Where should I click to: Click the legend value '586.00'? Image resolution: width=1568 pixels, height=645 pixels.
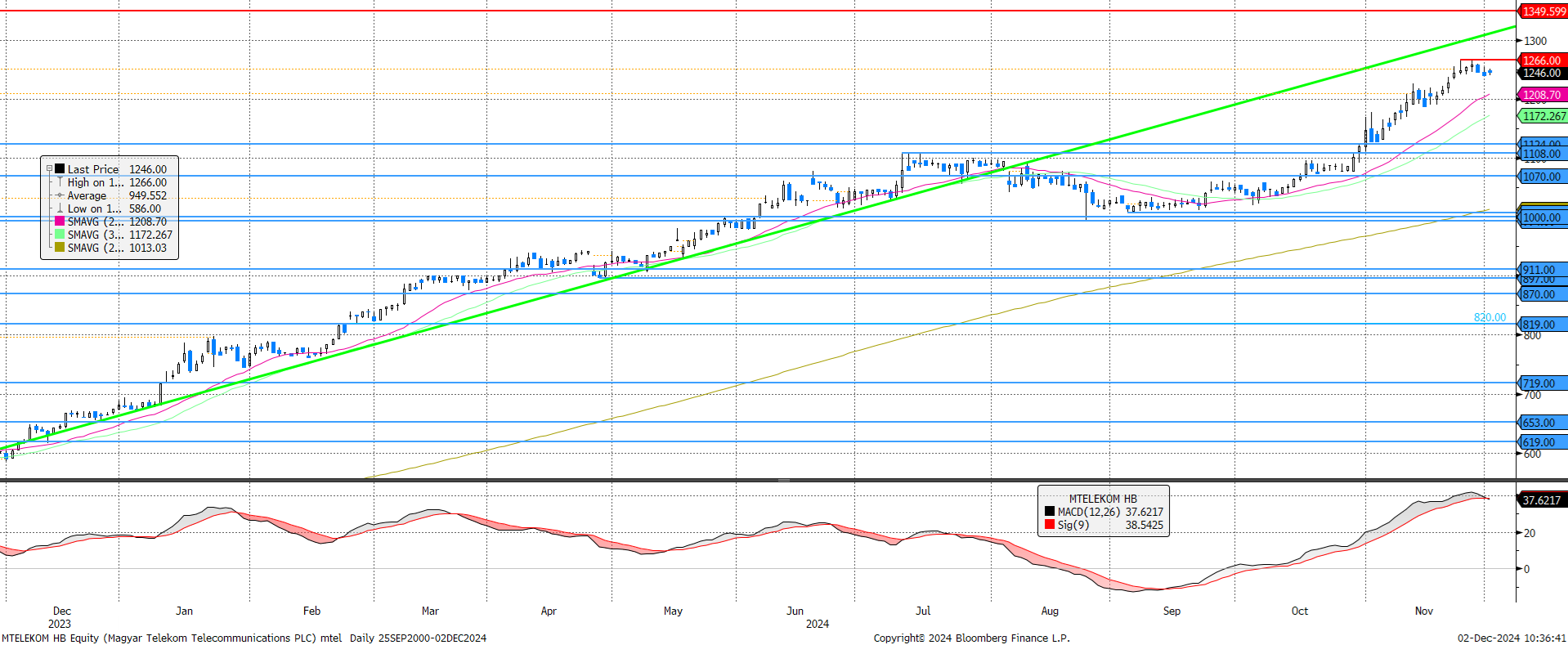145,208
